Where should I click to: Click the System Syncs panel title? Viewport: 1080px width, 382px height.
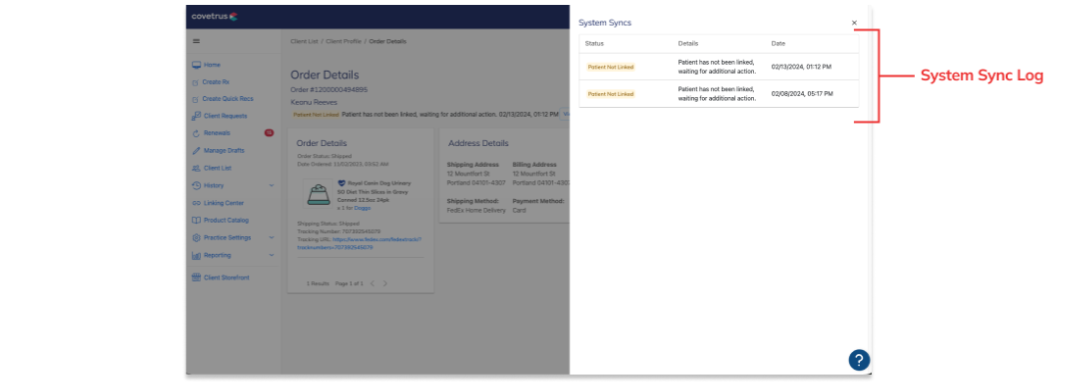(605, 23)
